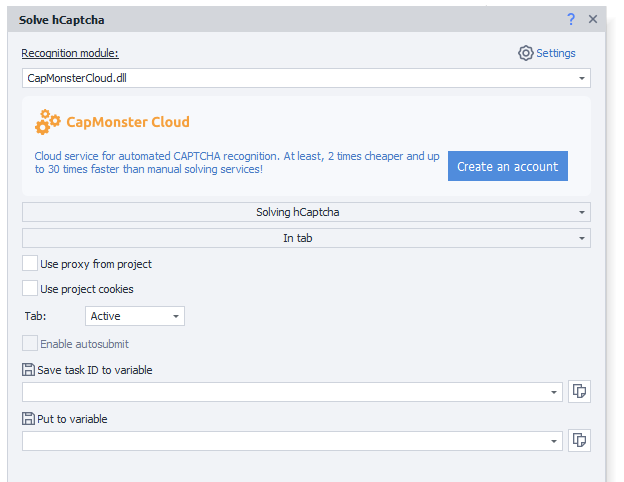Image resolution: width=624 pixels, height=482 pixels.
Task: Click the Create an account button
Action: coord(507,166)
